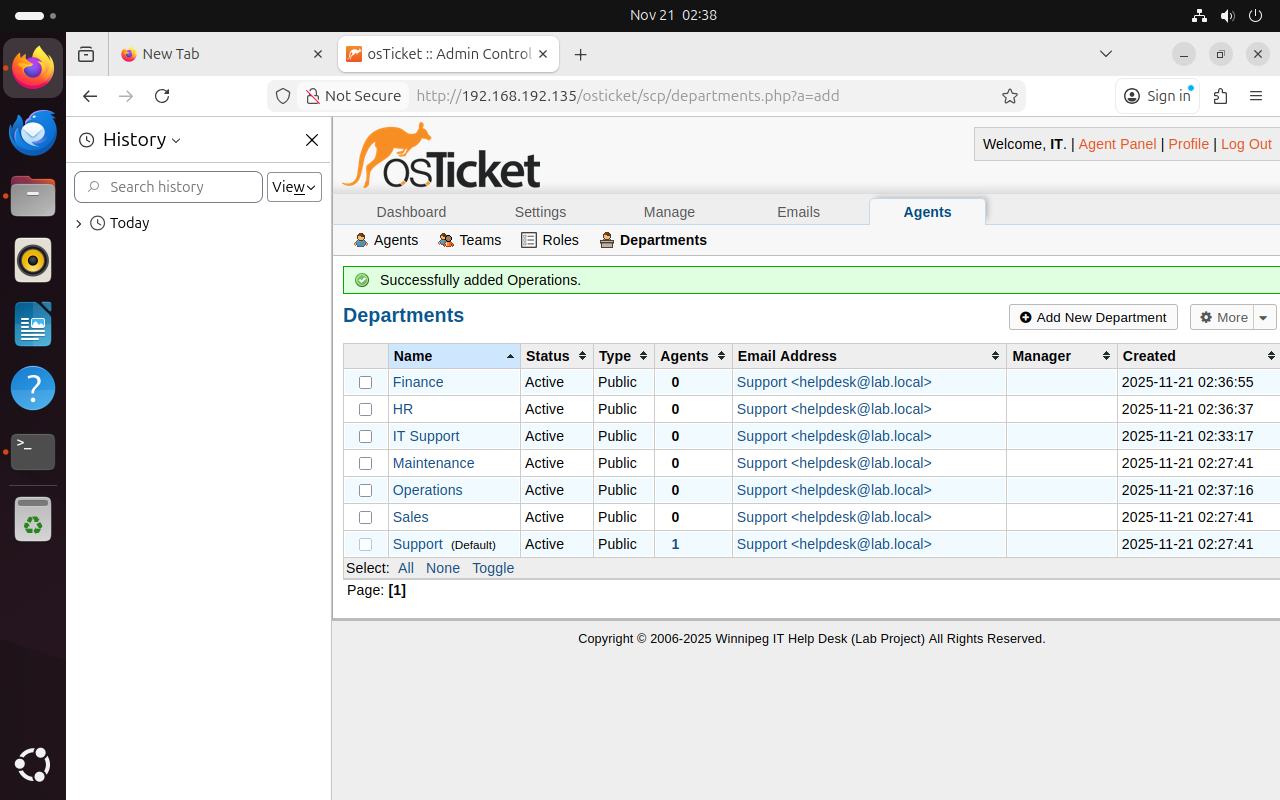Screen dimensions: 1280x800
Task: Open the Profile link
Action: [1188, 144]
